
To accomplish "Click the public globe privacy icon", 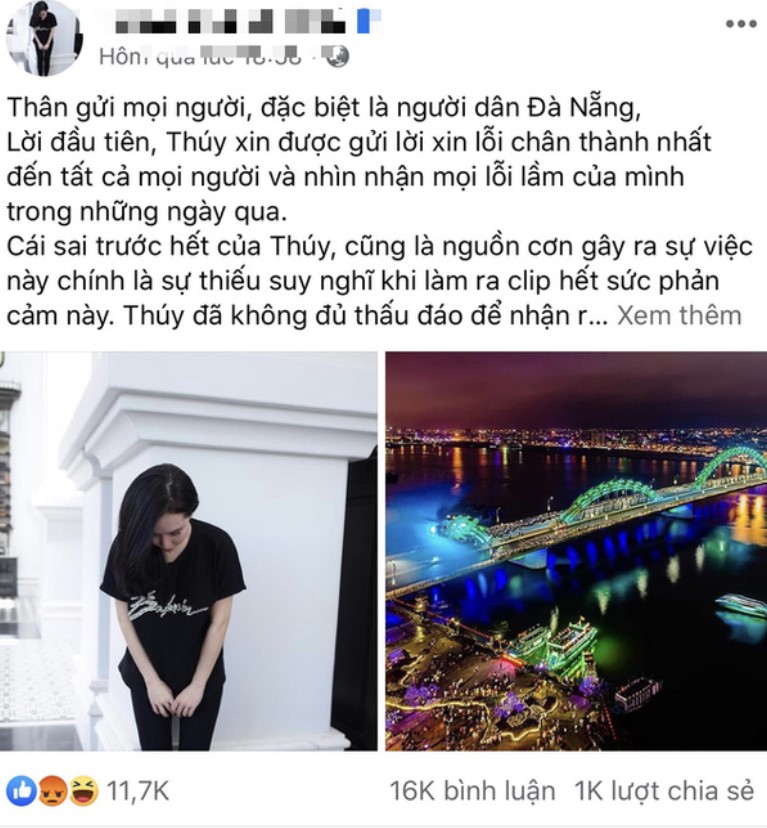I will tap(337, 57).
